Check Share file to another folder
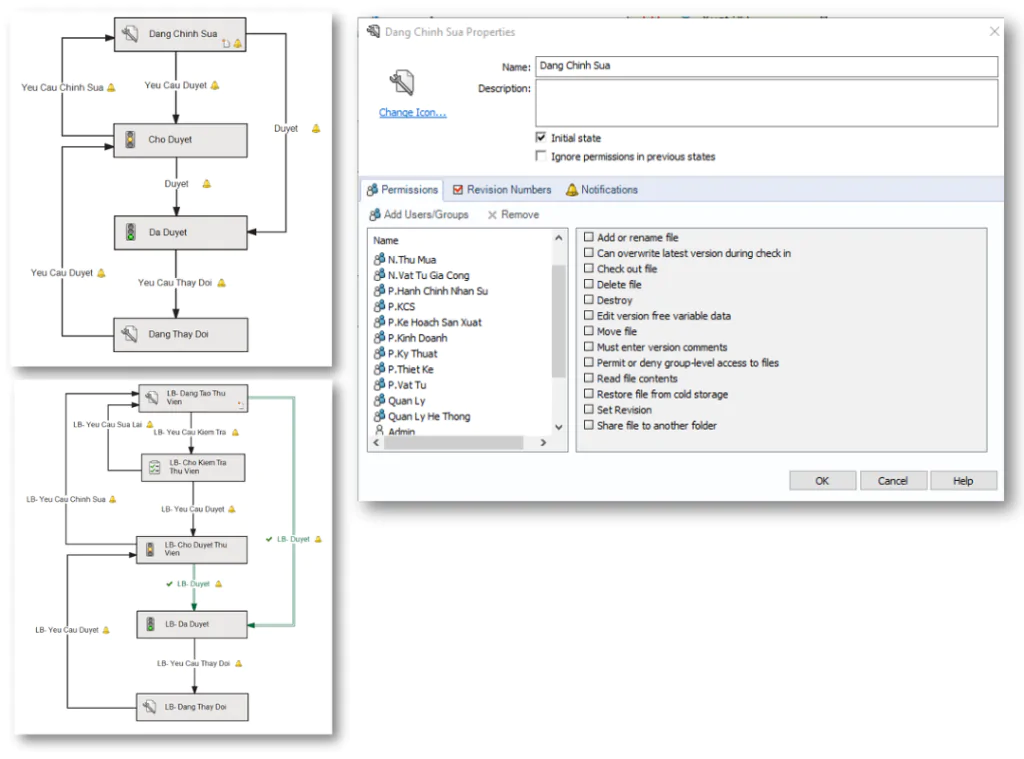The width and height of the screenshot is (1024, 759). 589,425
